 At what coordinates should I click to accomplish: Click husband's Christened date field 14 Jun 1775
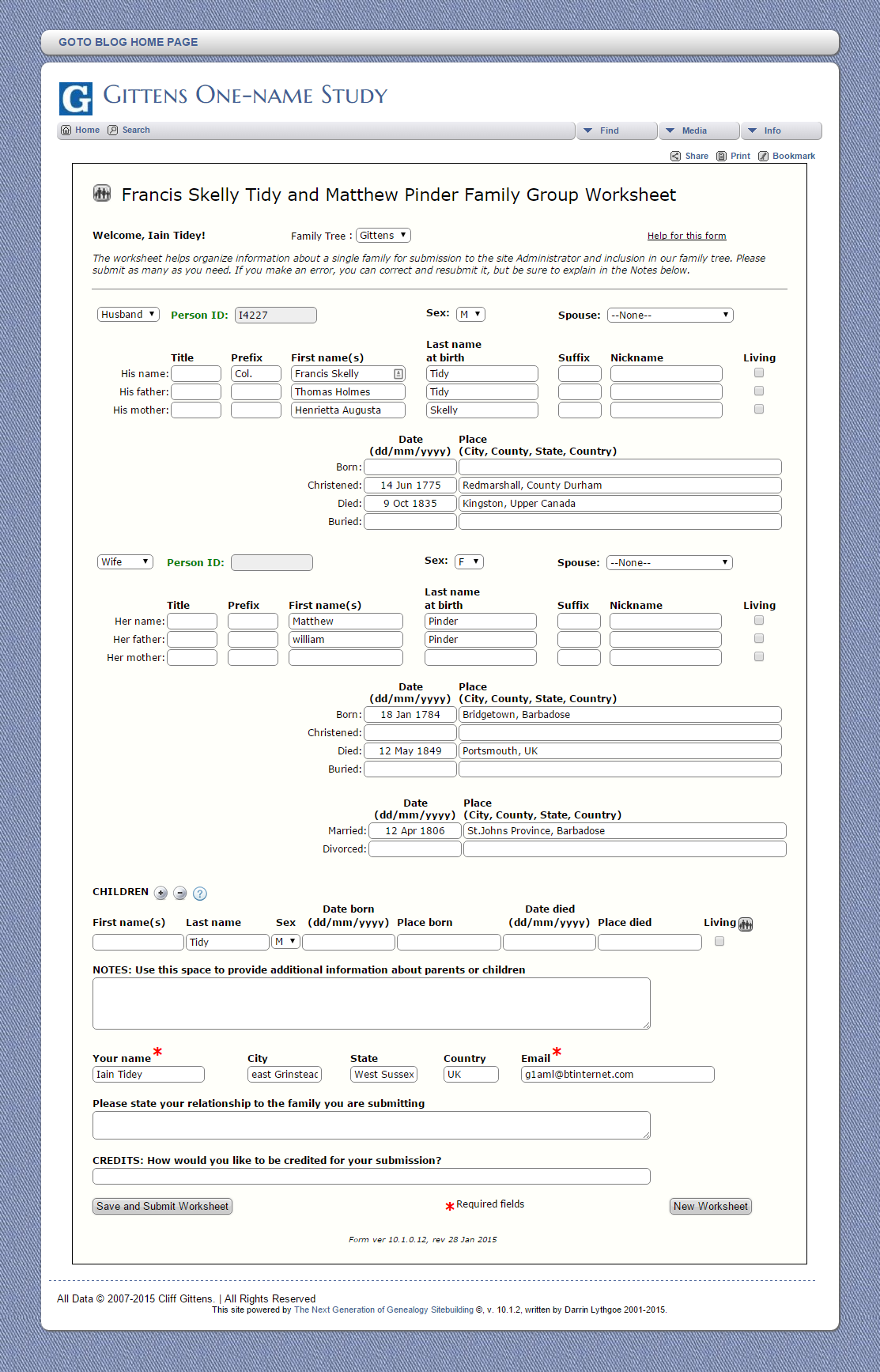pos(410,486)
